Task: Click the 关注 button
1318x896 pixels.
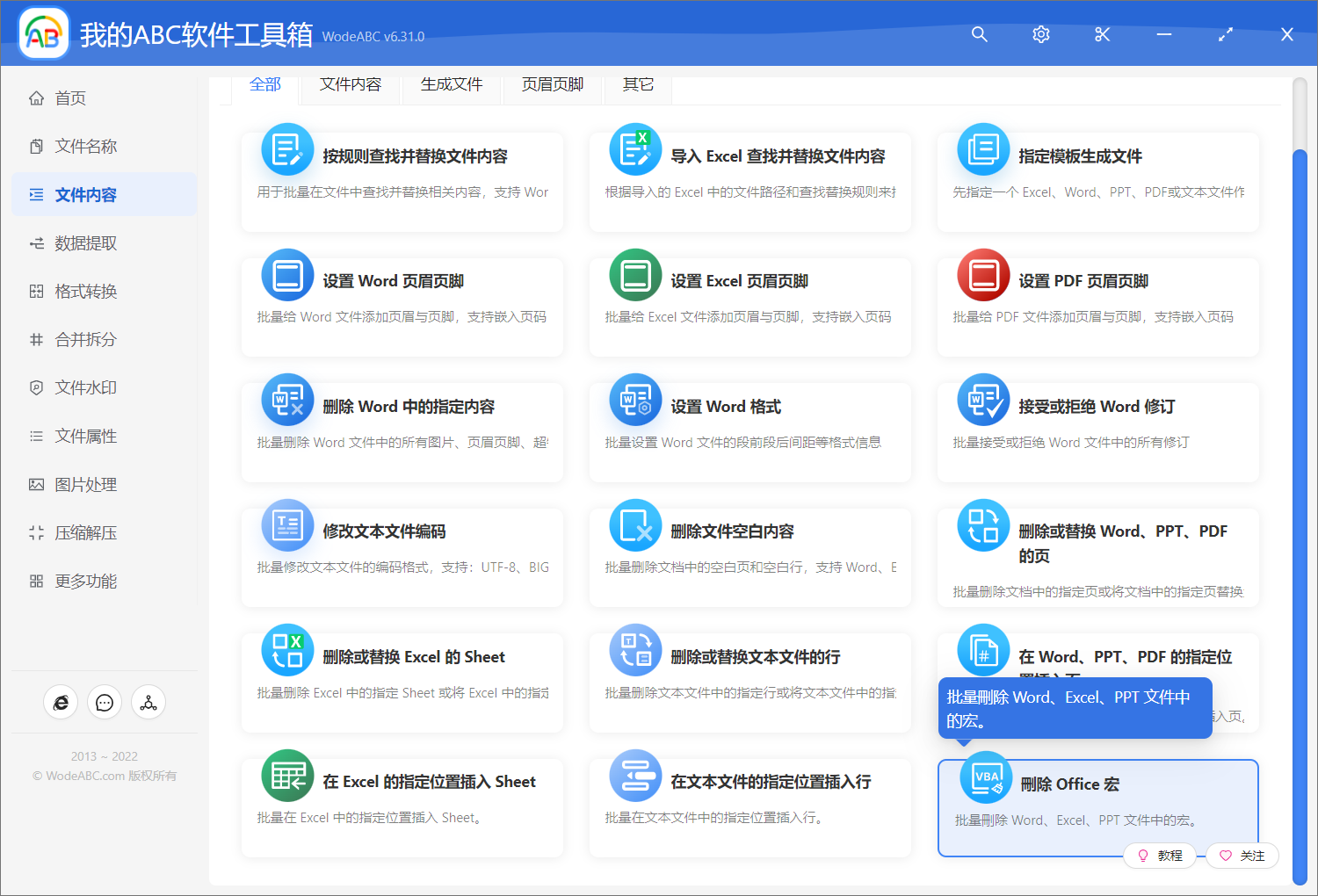Action: 1242,856
